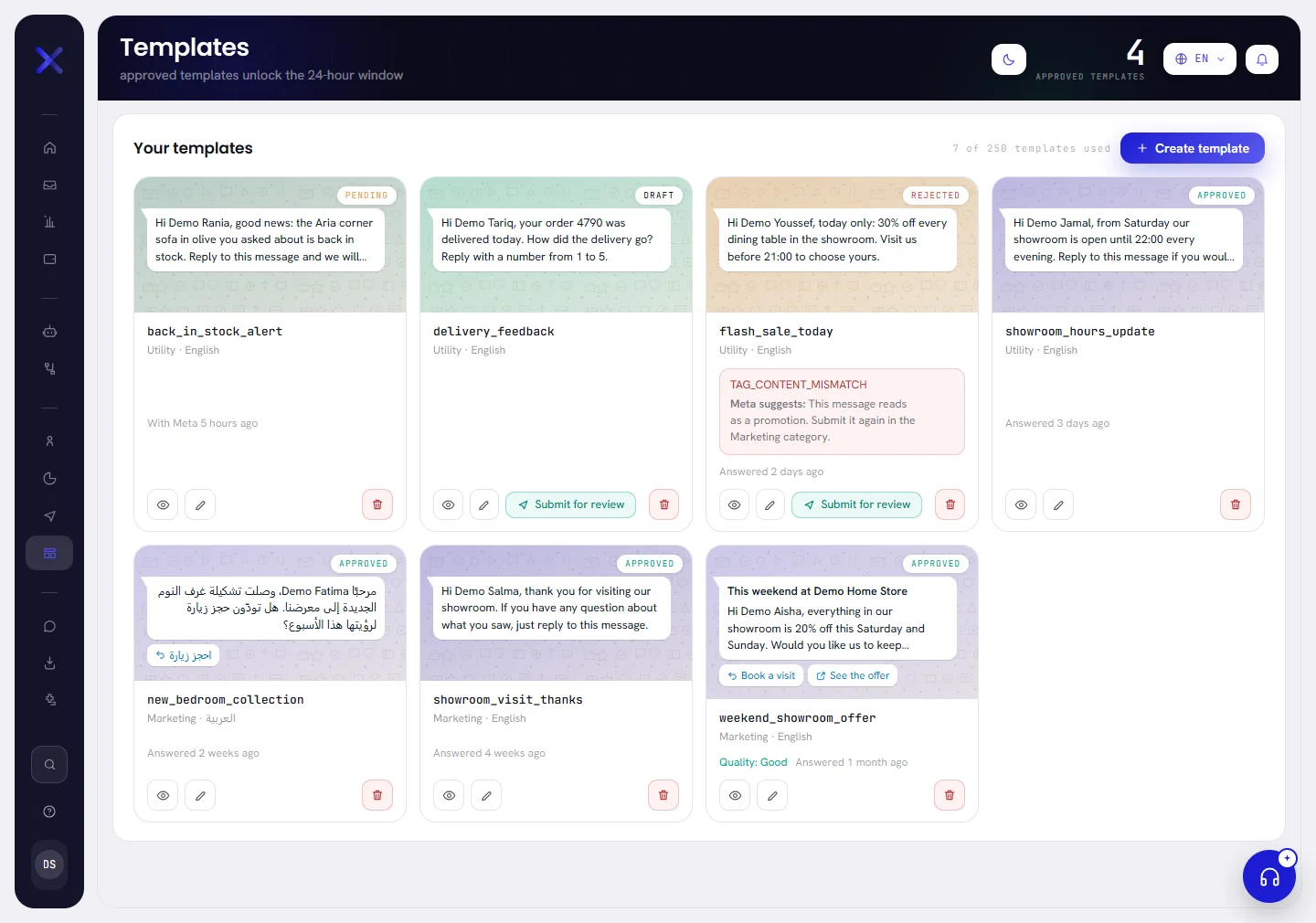Expand the EN language dropdown
This screenshot has height=923, width=1316.
[x=1200, y=58]
